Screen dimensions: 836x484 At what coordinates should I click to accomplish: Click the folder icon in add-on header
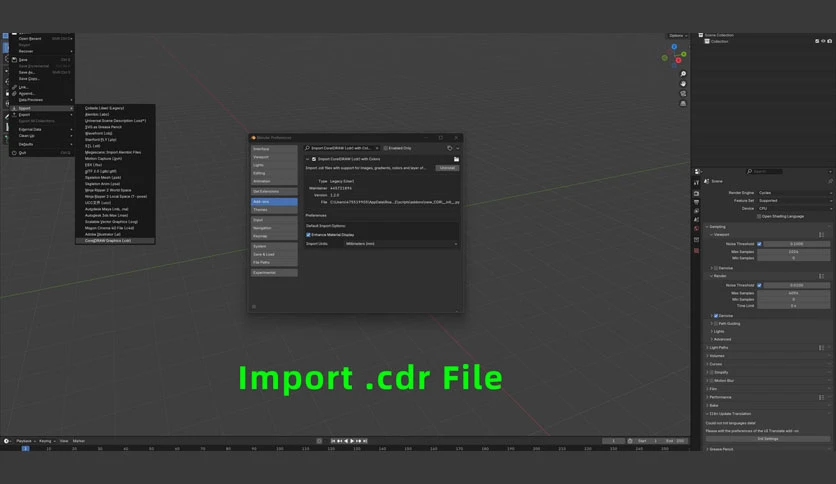pos(456,159)
